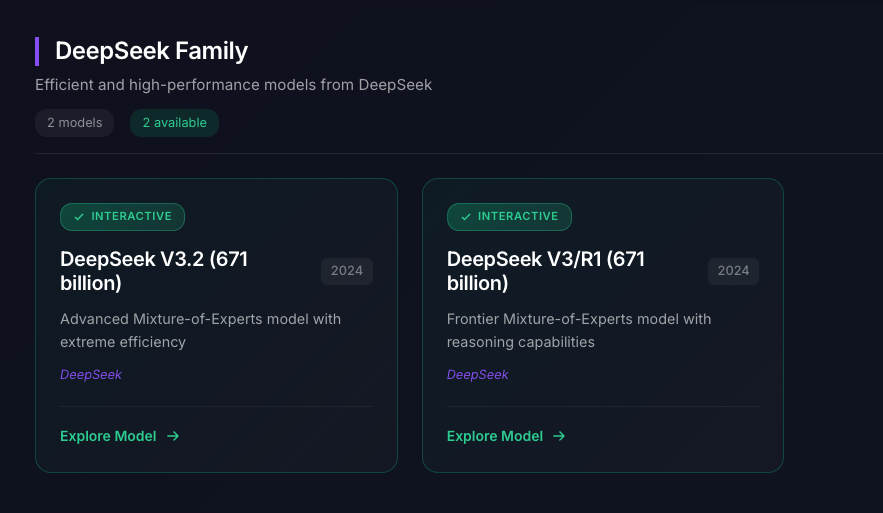This screenshot has height=513, width=883.
Task: Select the INTERACTIVE badge on DeepSeek V3/R1 card
Action: tap(509, 217)
